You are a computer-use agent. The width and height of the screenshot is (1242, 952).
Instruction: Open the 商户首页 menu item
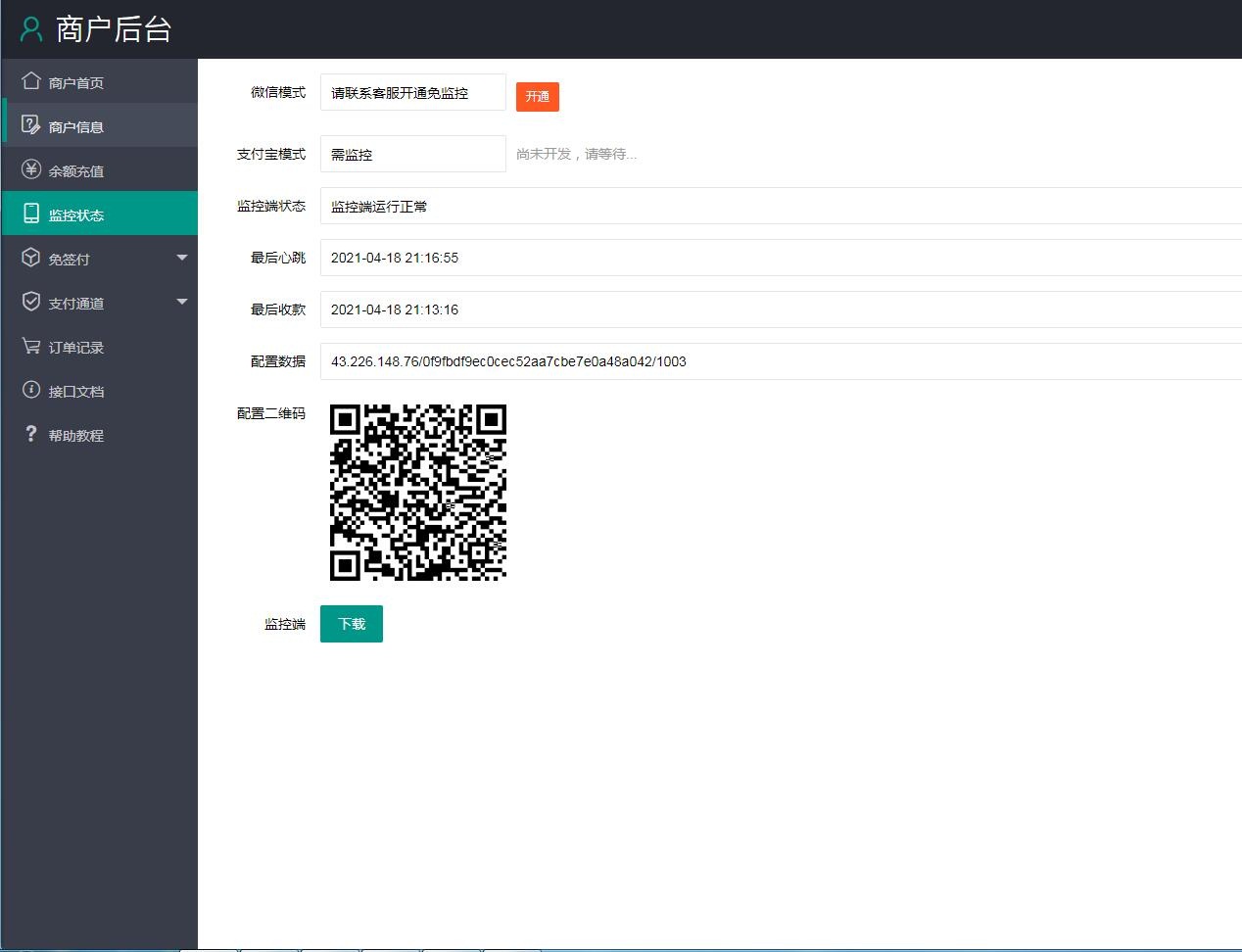click(73, 80)
